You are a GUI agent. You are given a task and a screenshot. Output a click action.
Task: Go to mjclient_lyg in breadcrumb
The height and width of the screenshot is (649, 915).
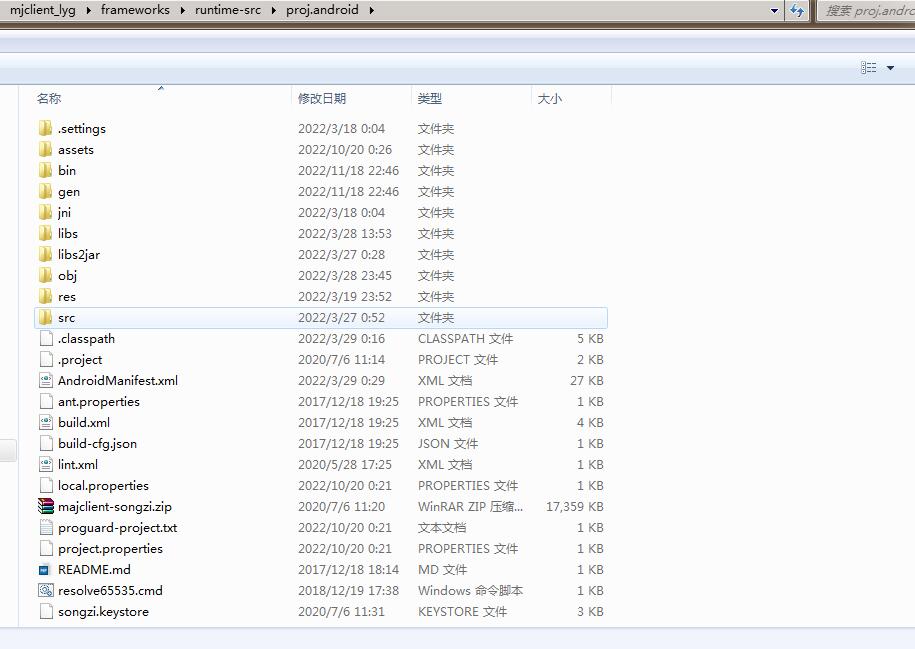pyautogui.click(x=43, y=10)
